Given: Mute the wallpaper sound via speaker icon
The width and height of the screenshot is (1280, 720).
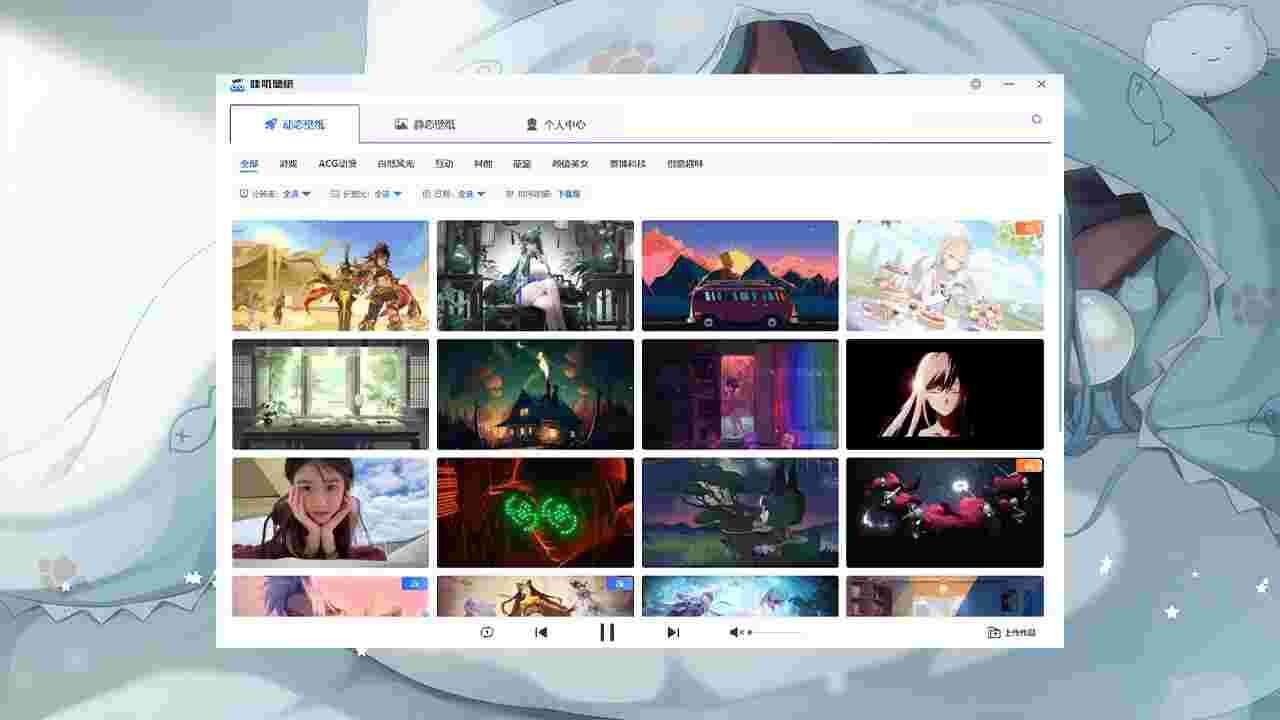Looking at the screenshot, I should 735,632.
